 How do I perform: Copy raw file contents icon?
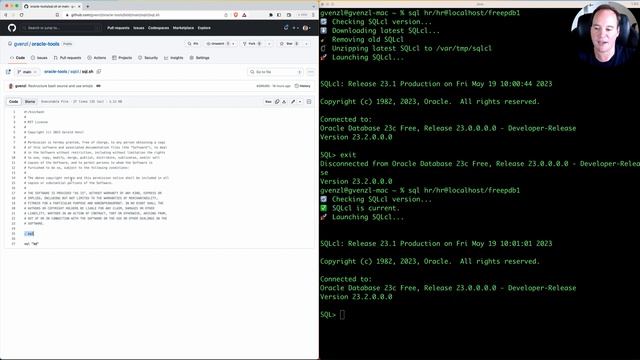(277, 102)
